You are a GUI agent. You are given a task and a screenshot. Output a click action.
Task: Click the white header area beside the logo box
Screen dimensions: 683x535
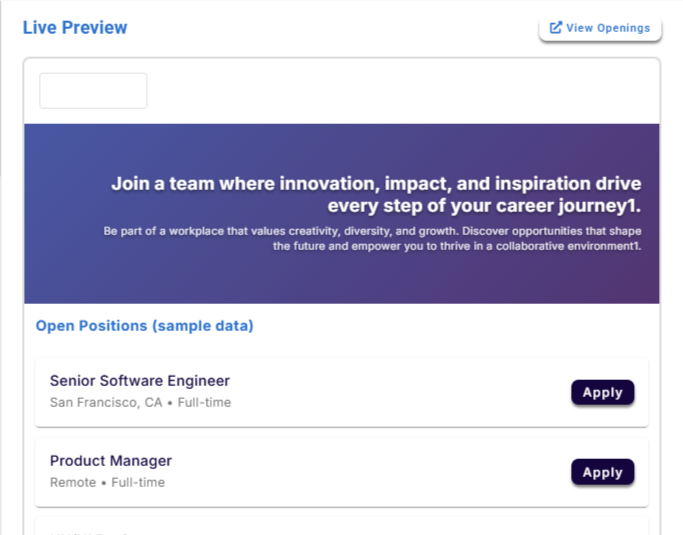tap(400, 91)
